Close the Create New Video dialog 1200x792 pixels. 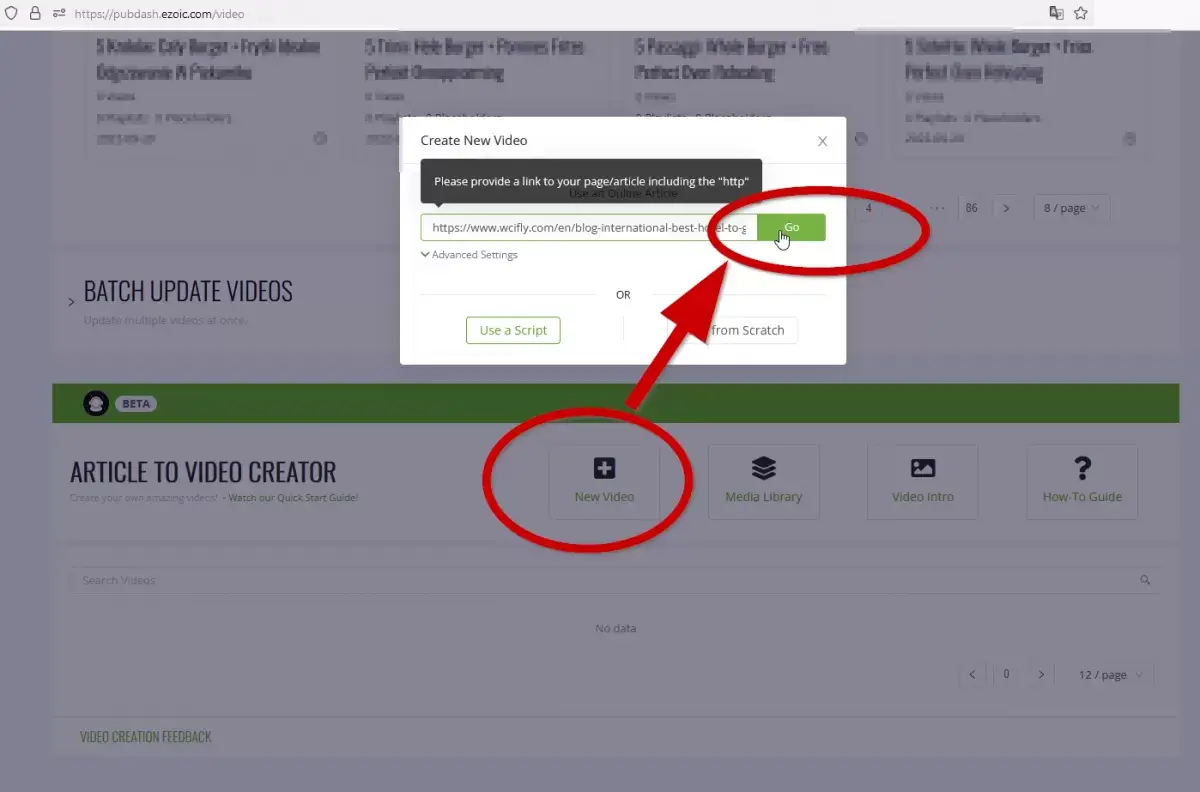coord(822,141)
